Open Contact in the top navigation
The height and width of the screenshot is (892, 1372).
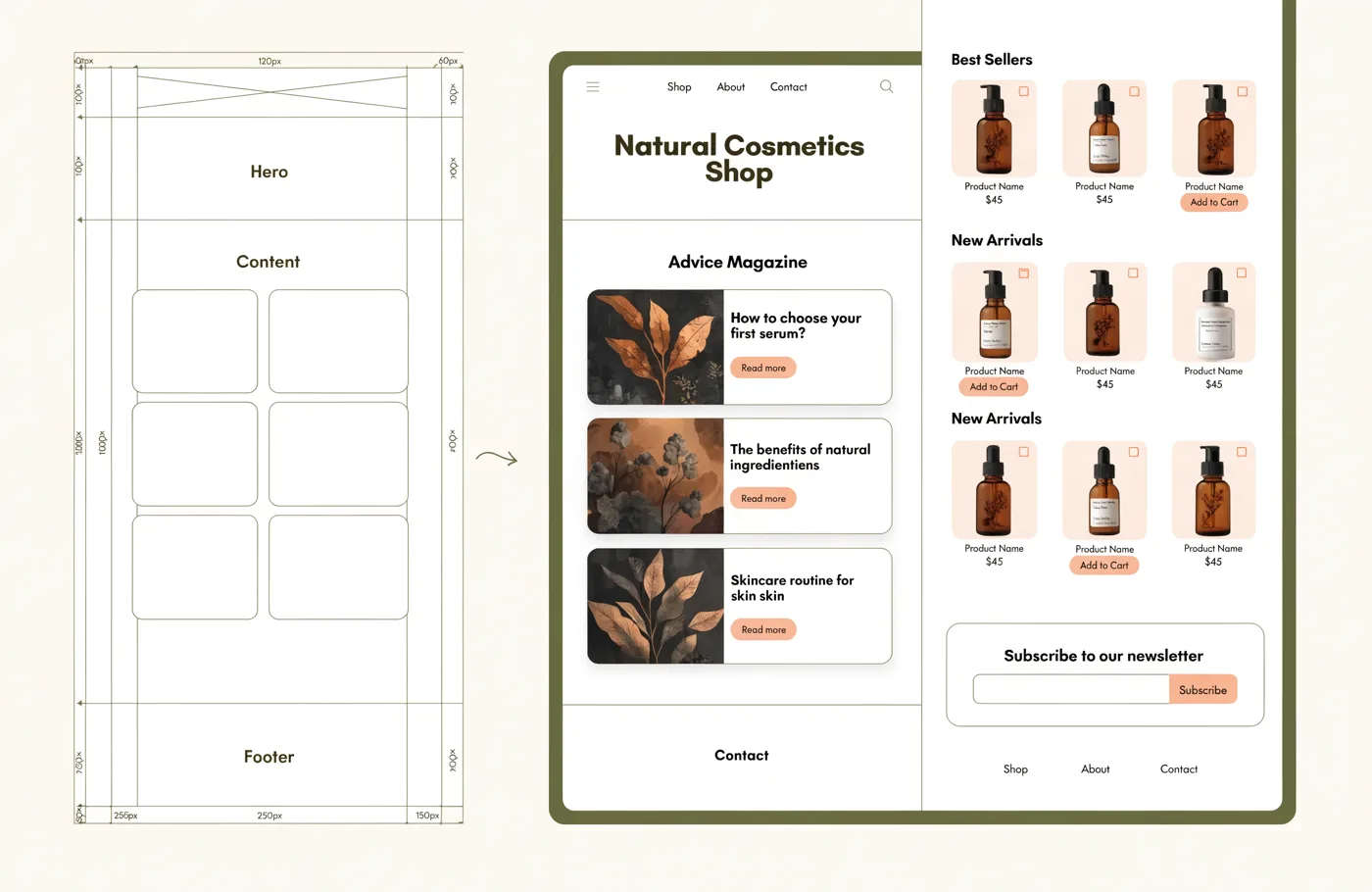pyautogui.click(x=789, y=87)
